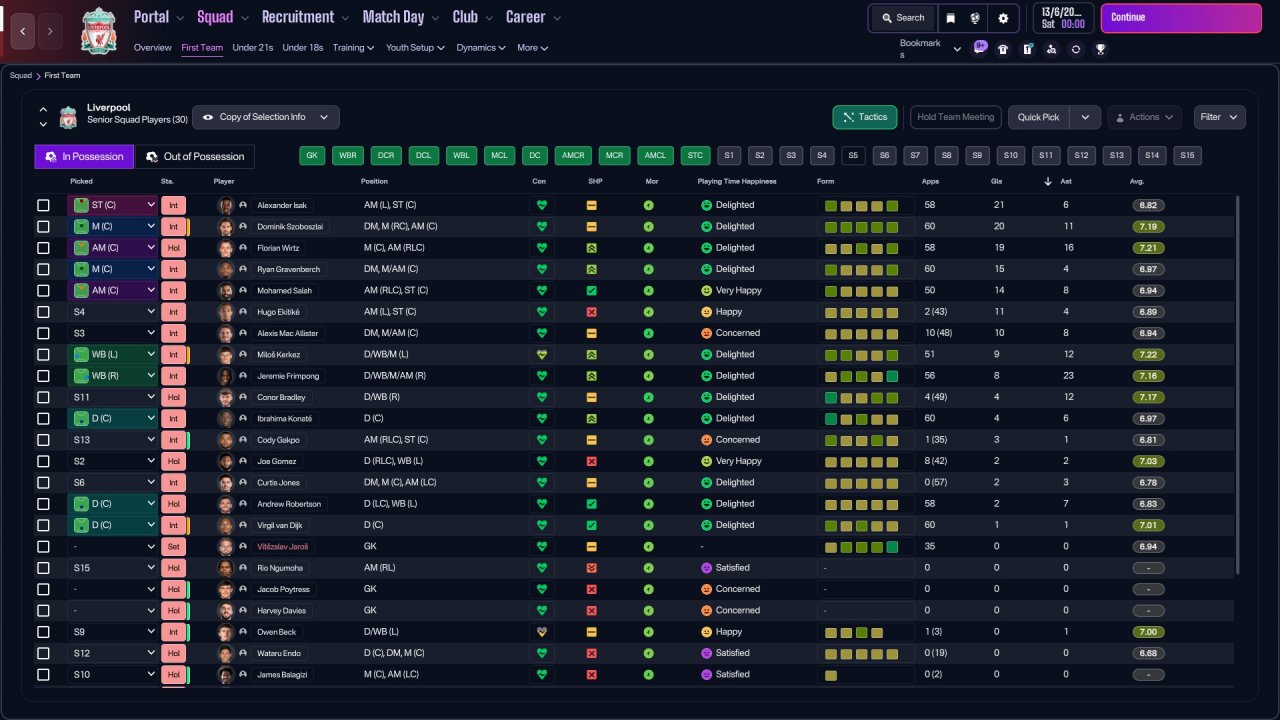Open the bookmark icon beside Search
This screenshot has height=720, width=1280.
pyautogui.click(x=951, y=18)
